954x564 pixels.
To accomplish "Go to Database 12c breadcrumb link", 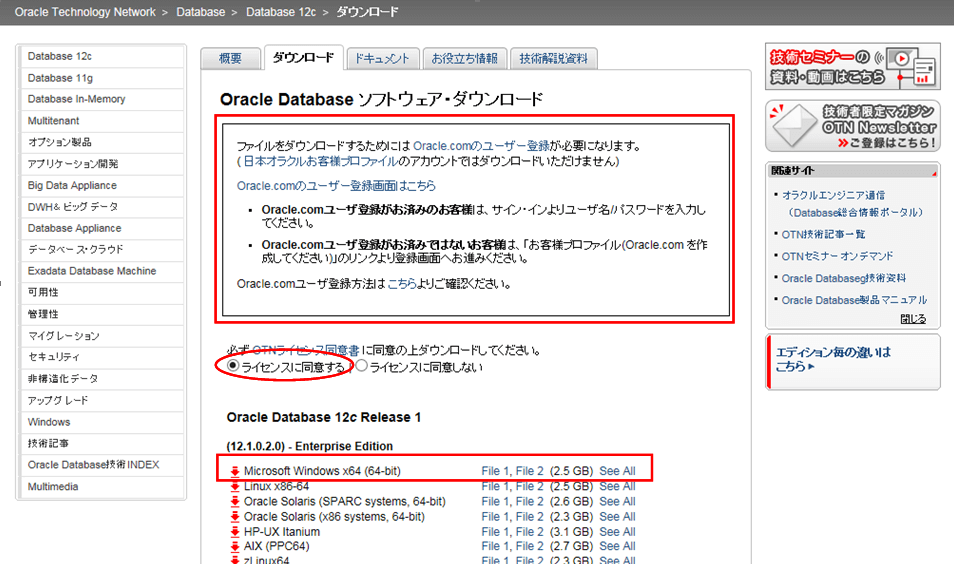I will click(281, 12).
